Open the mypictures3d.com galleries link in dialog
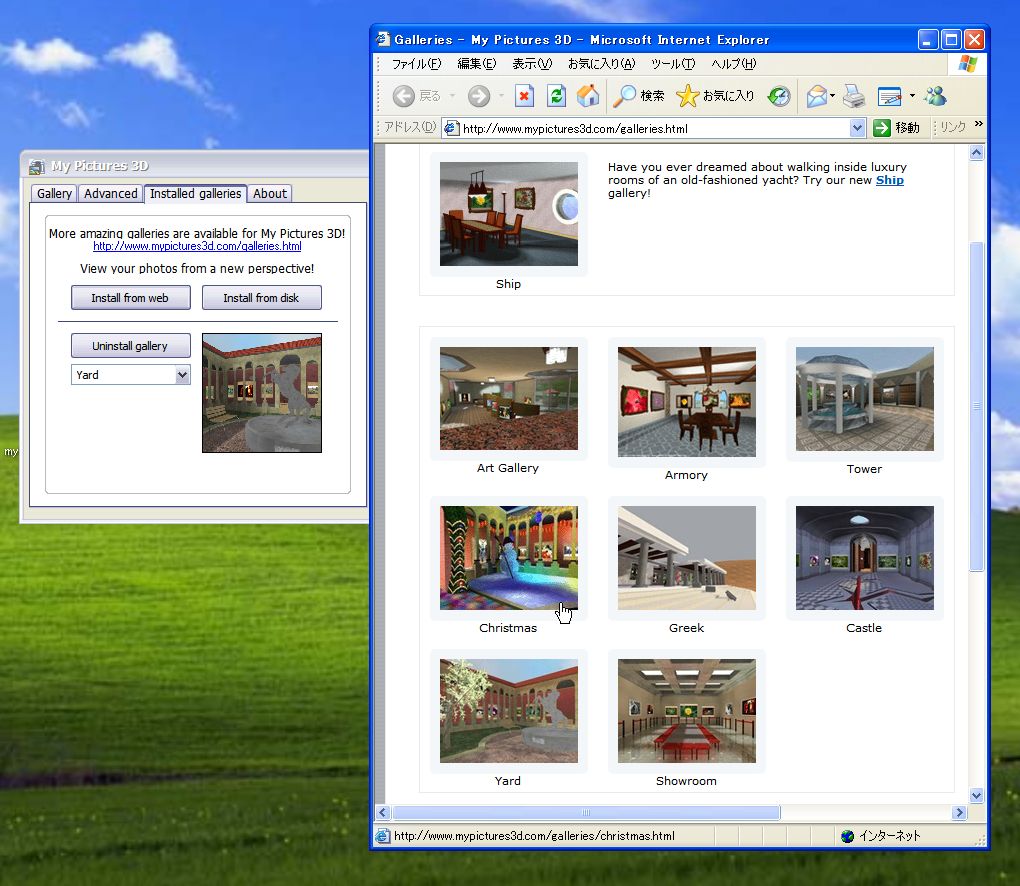Viewport: 1020px width, 886px height. 197,247
